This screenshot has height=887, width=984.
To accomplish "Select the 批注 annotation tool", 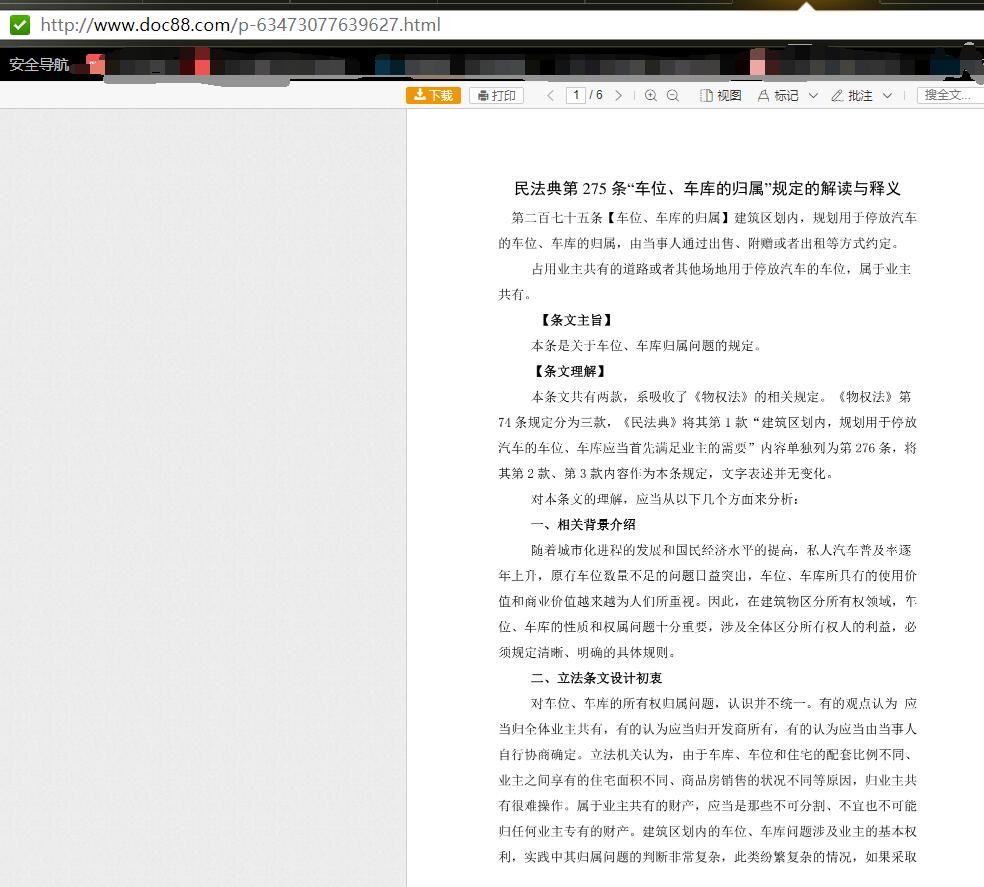I will coord(852,95).
